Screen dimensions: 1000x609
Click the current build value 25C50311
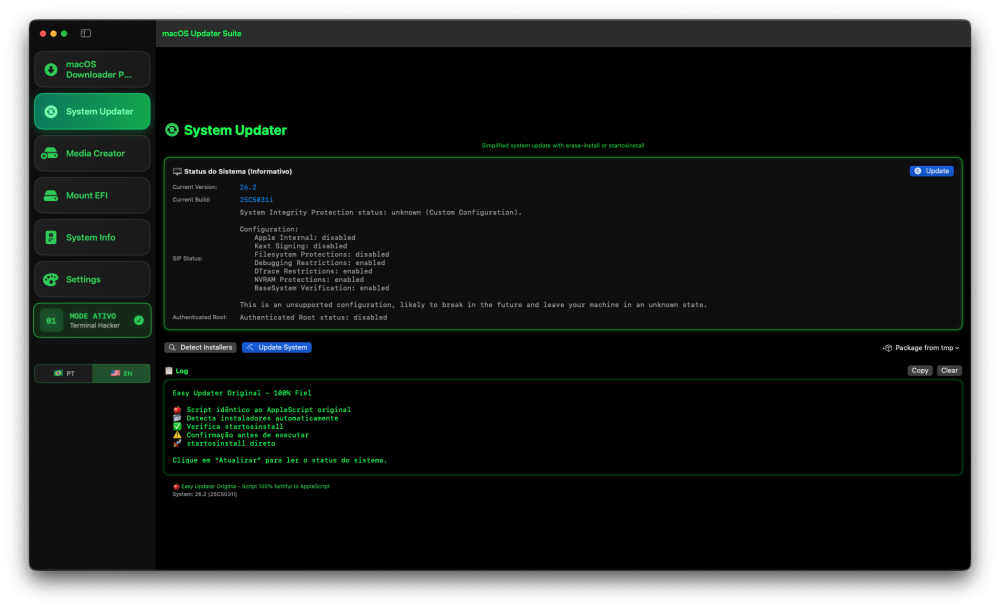click(x=256, y=200)
